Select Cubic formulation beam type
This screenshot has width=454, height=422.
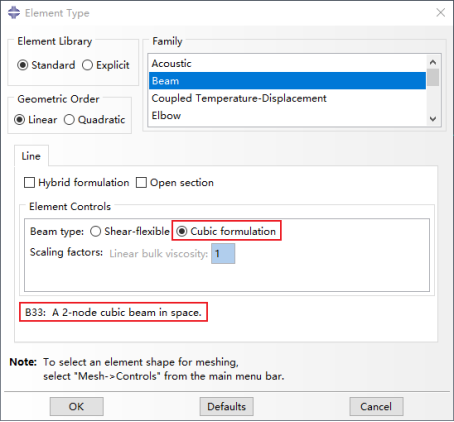pyautogui.click(x=226, y=231)
